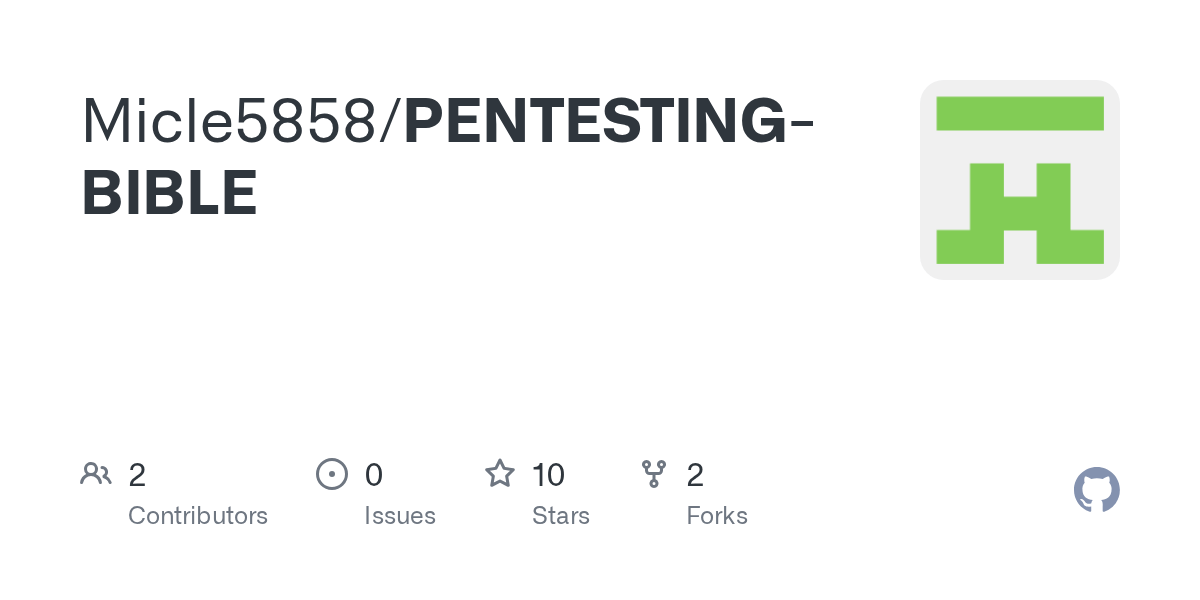The image size is (1200, 600).
Task: Click the word BIBLE in title
Action: click(170, 193)
